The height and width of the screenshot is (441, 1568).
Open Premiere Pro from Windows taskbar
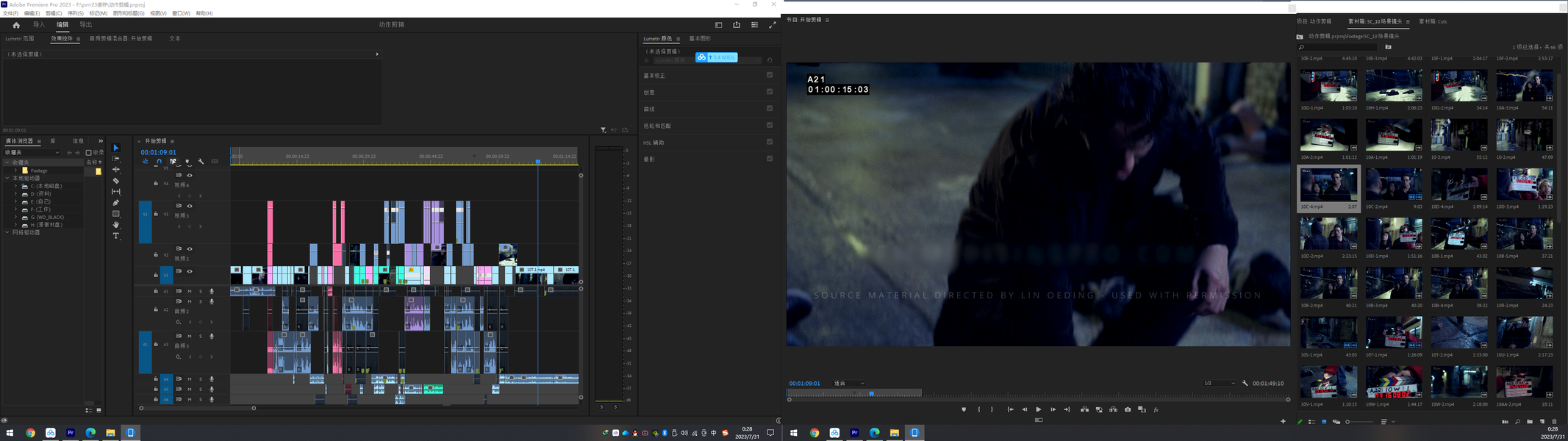(71, 433)
